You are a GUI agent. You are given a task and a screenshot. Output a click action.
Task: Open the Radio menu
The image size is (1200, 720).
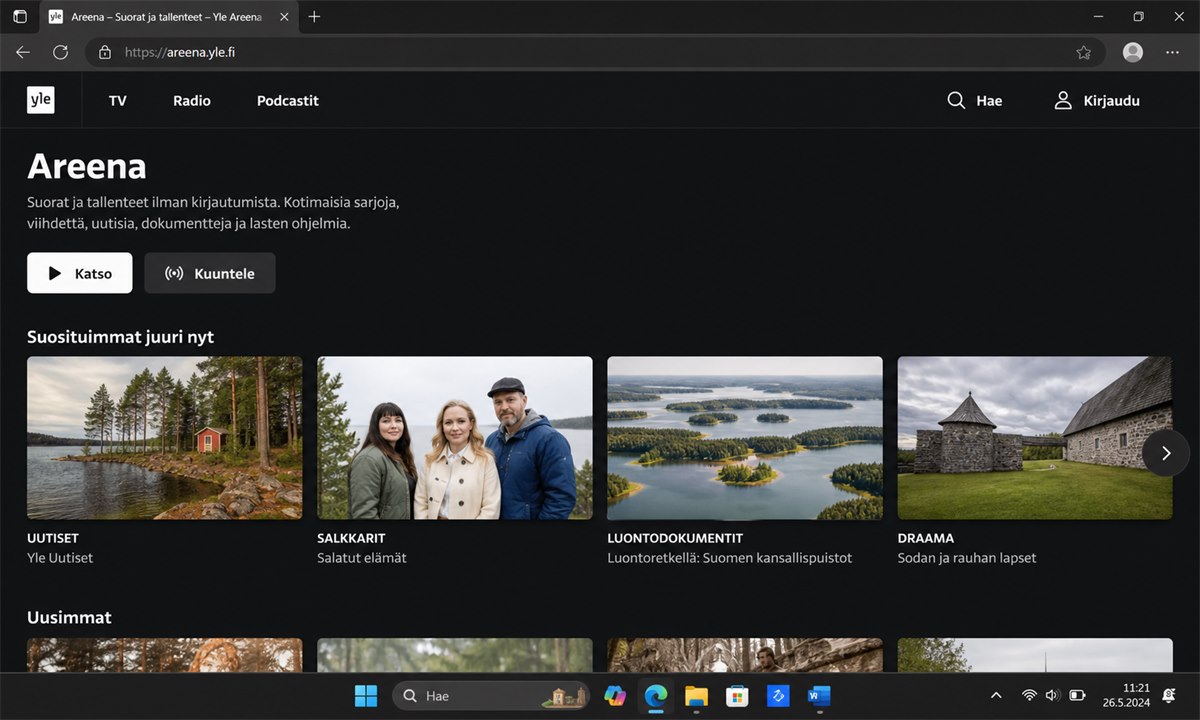192,101
